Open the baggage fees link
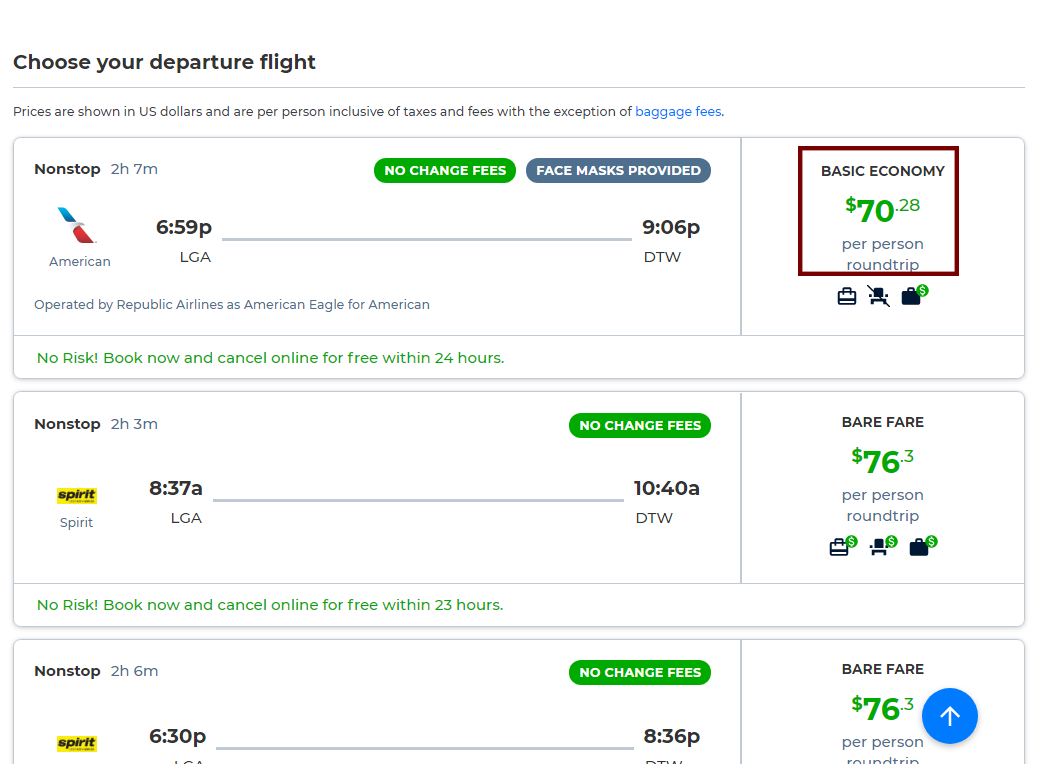 (x=678, y=112)
